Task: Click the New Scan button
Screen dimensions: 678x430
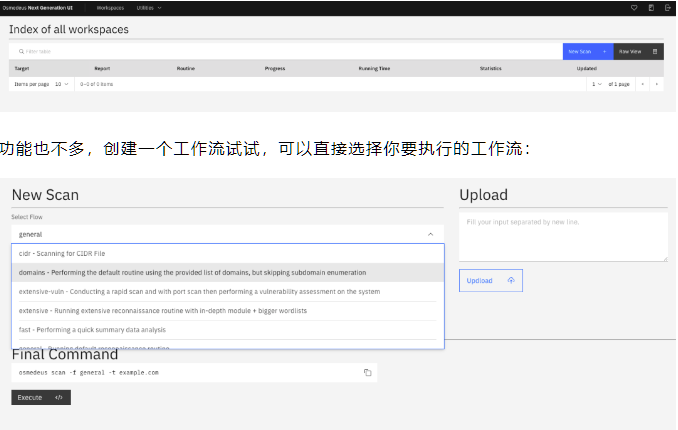Action: [x=586, y=51]
